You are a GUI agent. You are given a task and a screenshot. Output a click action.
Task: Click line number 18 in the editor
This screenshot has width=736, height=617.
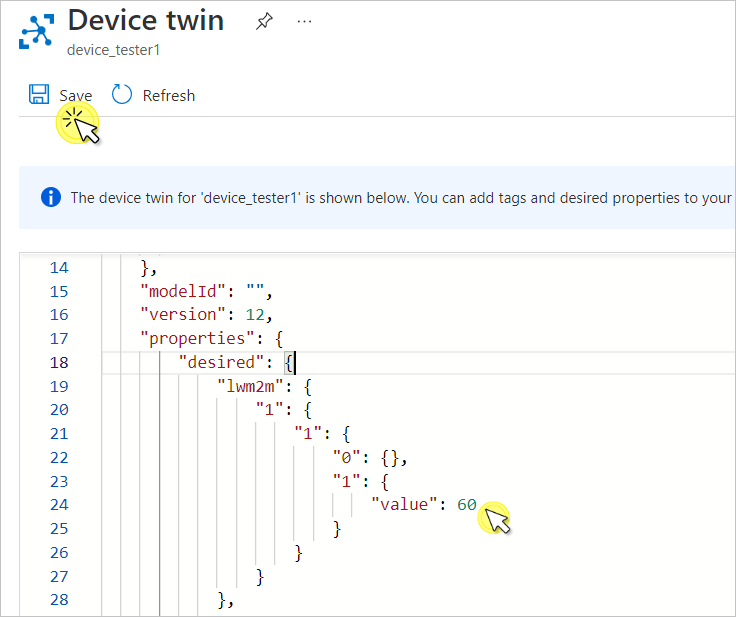pyautogui.click(x=59, y=362)
